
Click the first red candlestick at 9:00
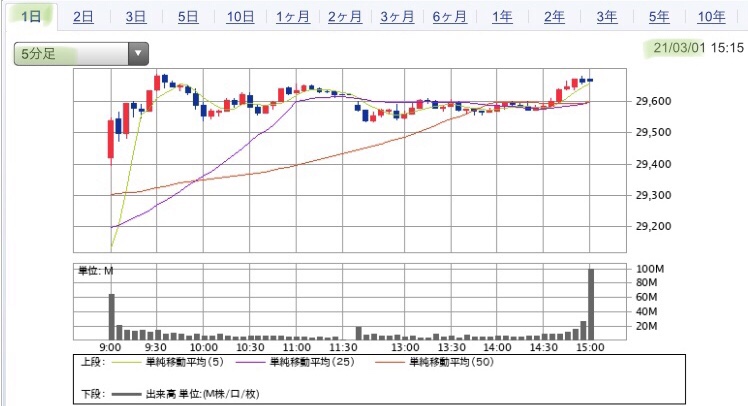click(x=111, y=139)
